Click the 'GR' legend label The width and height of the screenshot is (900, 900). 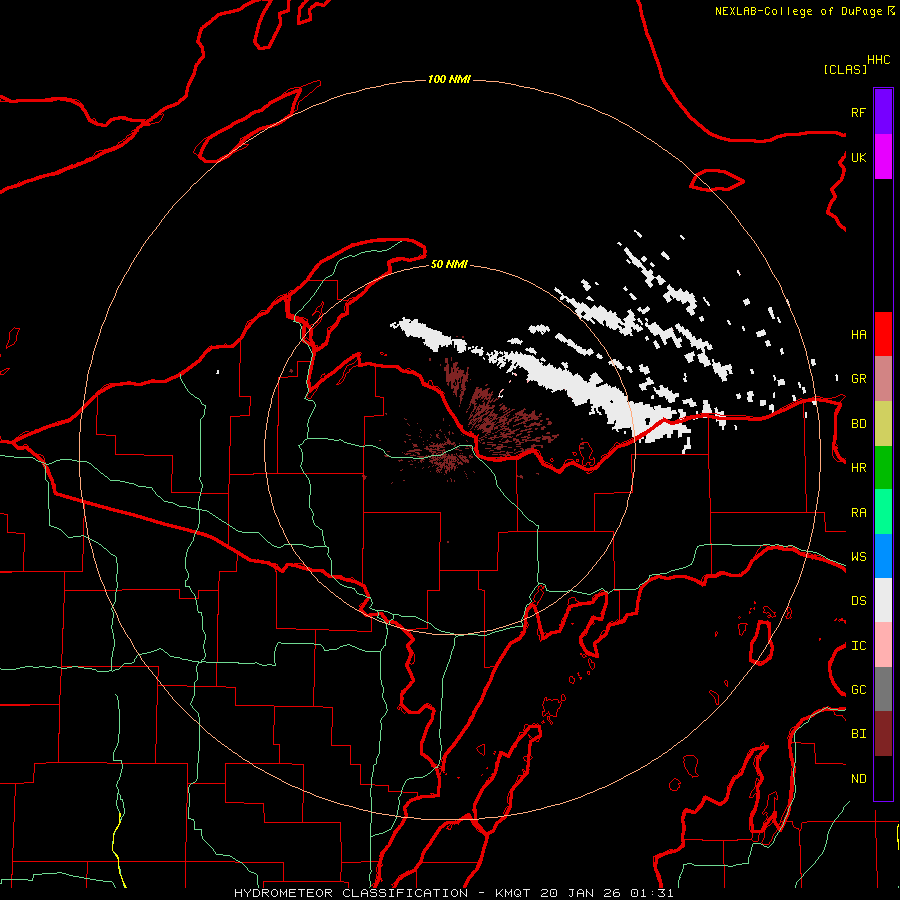coord(858,379)
